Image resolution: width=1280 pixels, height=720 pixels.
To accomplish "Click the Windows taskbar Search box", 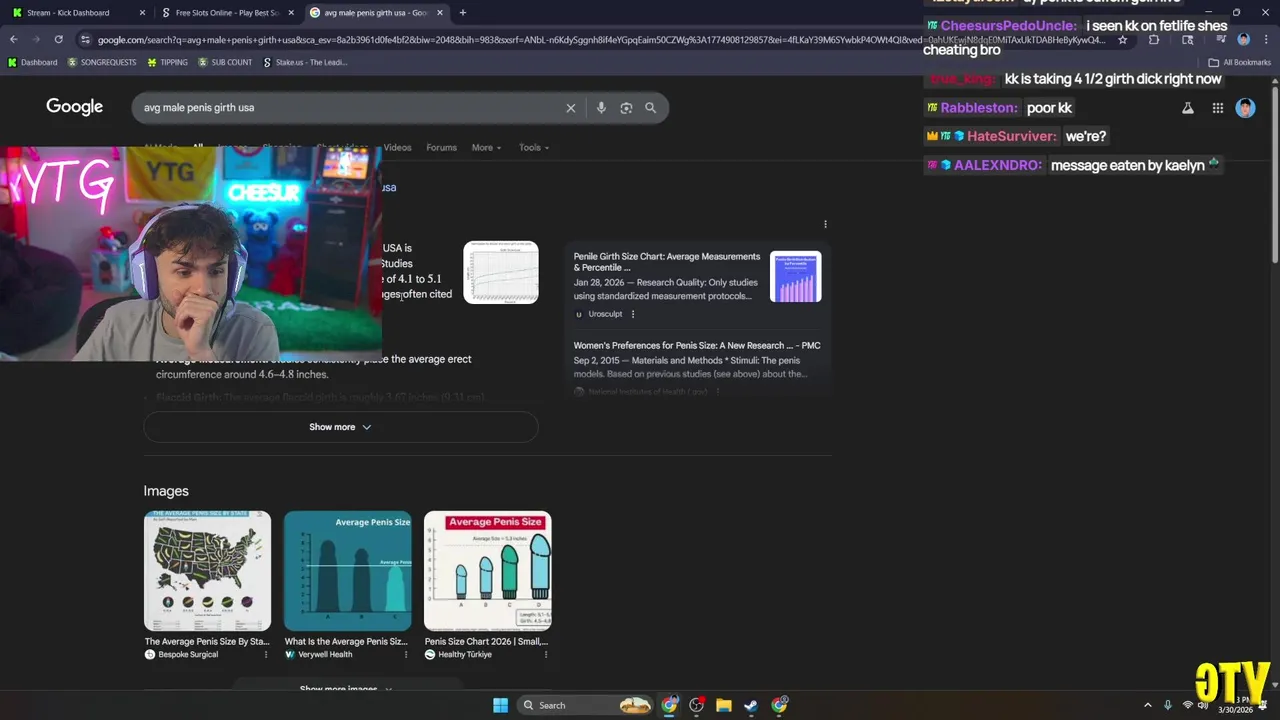I will tap(585, 705).
